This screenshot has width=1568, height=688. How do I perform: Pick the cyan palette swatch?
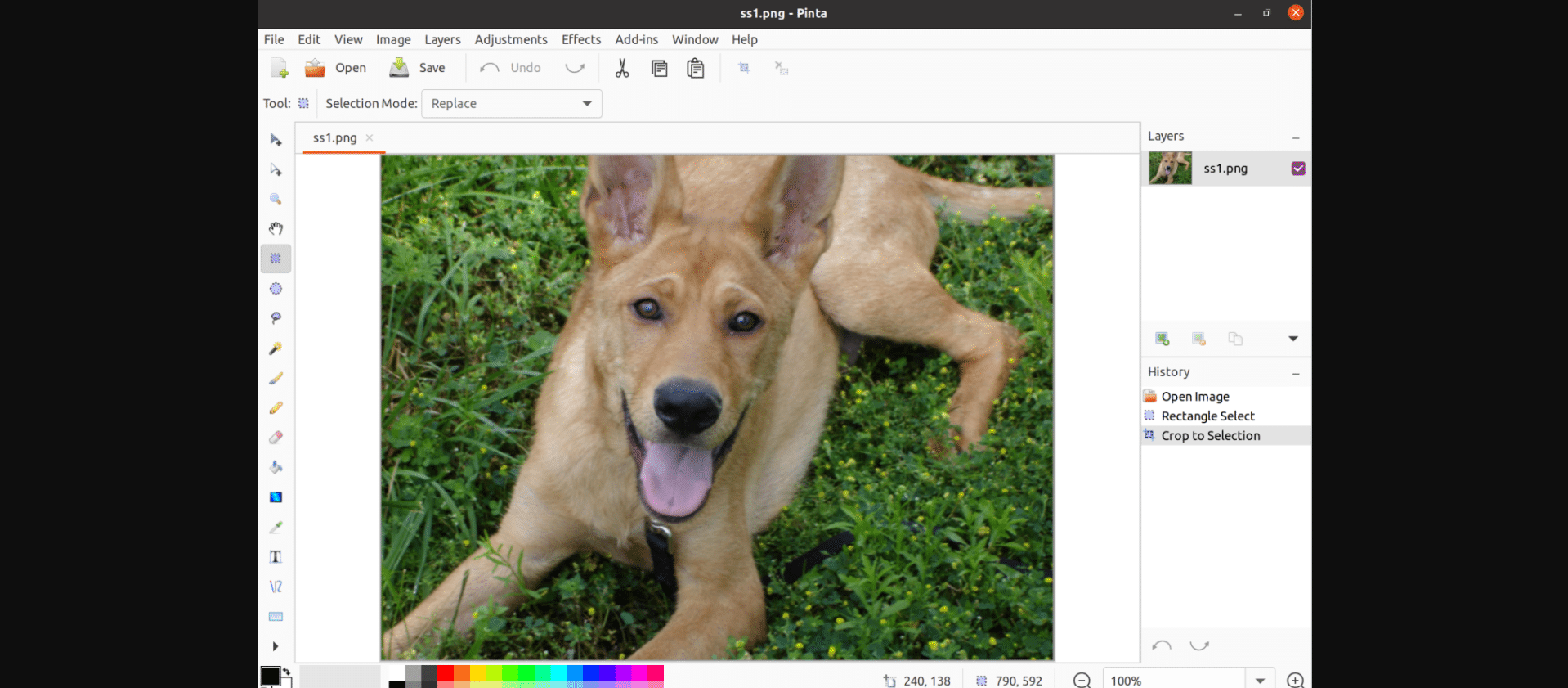point(558,673)
